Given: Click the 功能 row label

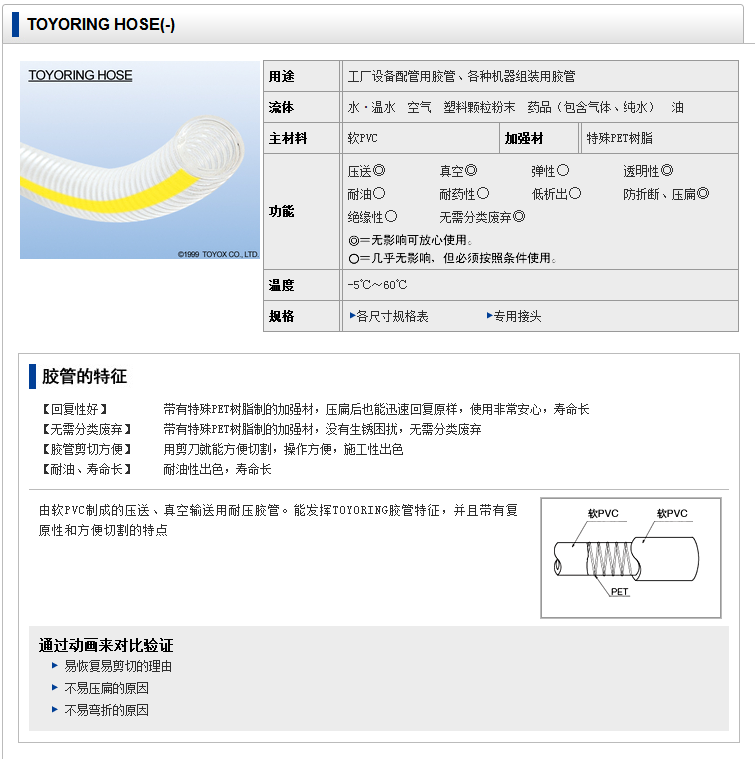Looking at the screenshot, I should [x=282, y=212].
